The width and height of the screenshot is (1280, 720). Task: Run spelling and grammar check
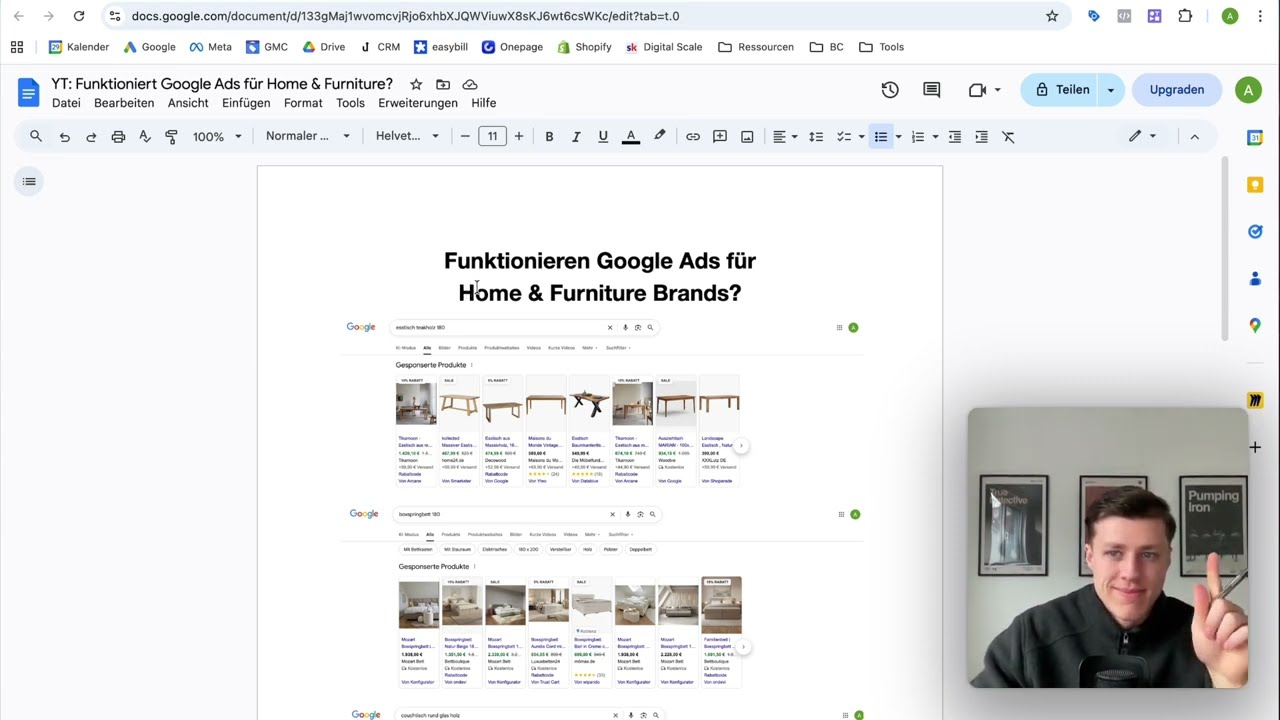145,136
